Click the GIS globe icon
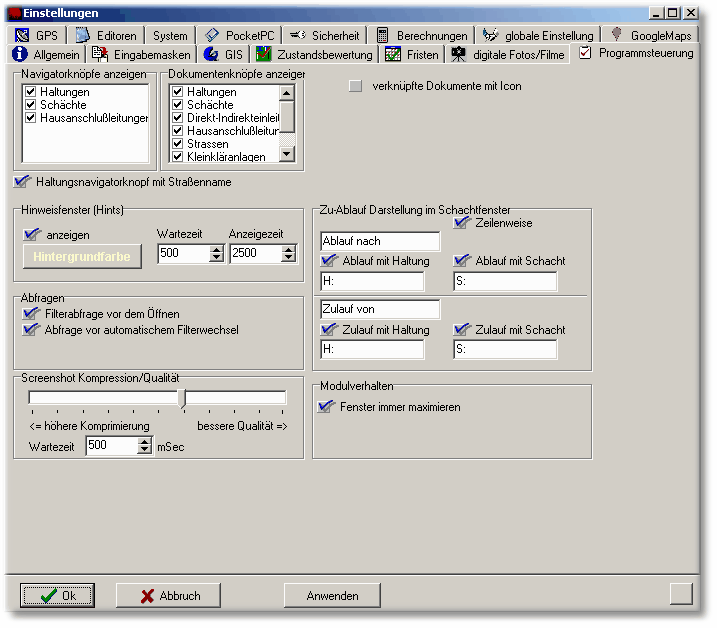The width and height of the screenshot is (717, 628). point(211,54)
